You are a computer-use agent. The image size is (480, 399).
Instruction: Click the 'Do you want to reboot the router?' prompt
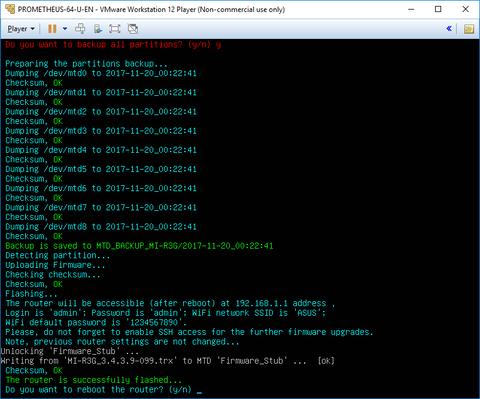99,390
